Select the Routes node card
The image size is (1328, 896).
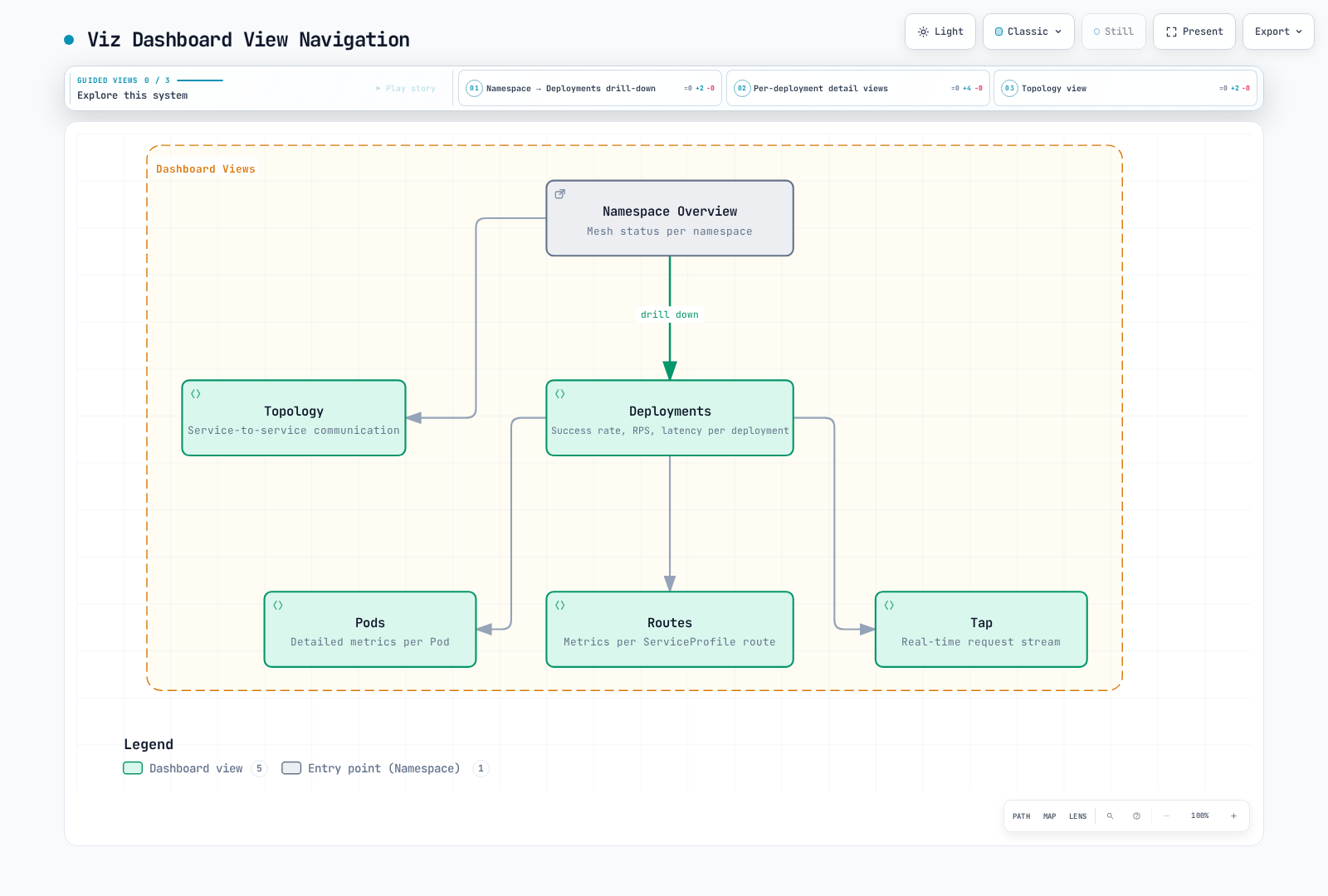(x=670, y=630)
